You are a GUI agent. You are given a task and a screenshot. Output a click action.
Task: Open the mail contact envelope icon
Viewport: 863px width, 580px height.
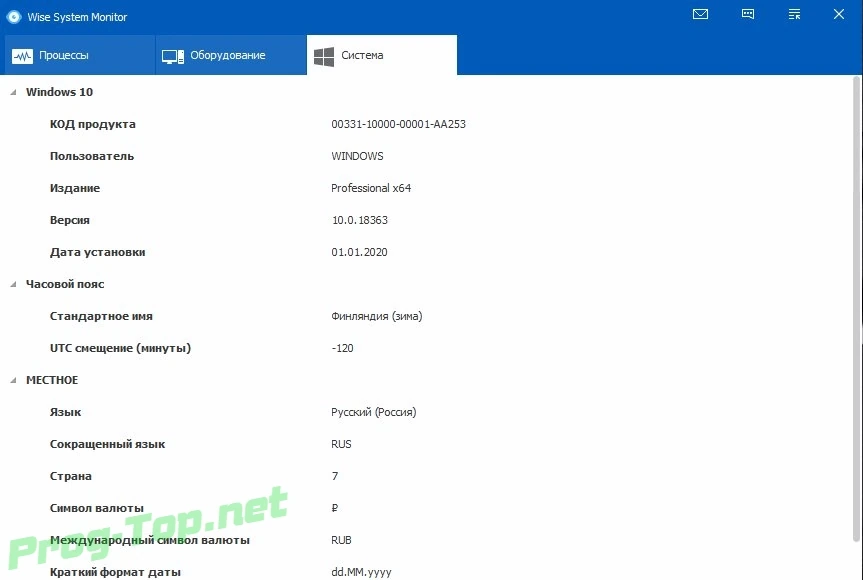pyautogui.click(x=700, y=14)
